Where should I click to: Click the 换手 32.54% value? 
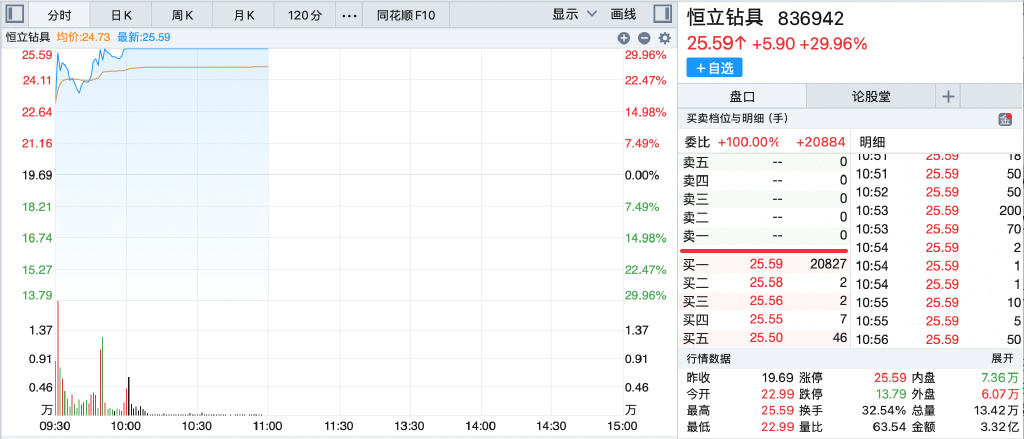pyautogui.click(x=884, y=411)
